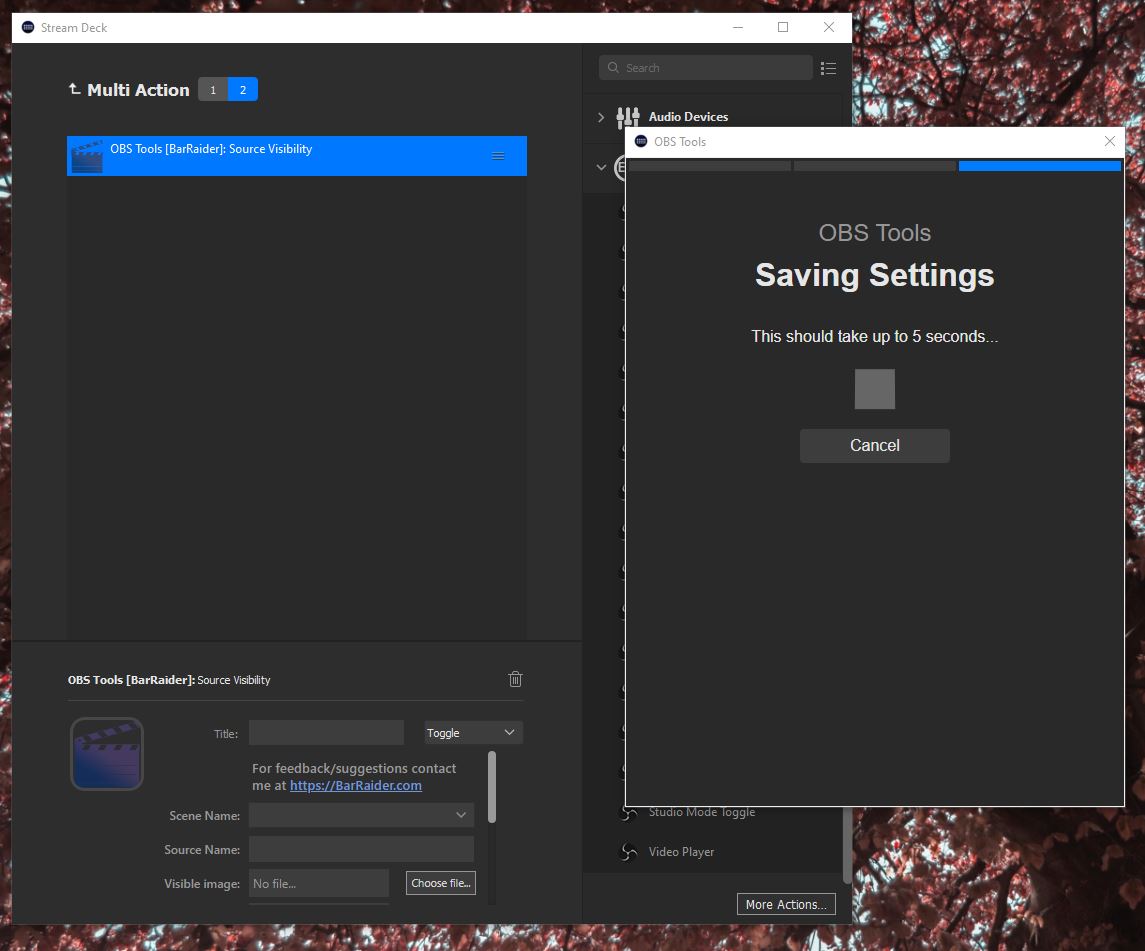1145x951 pixels.
Task: Click the list view icon beside search
Action: (828, 67)
